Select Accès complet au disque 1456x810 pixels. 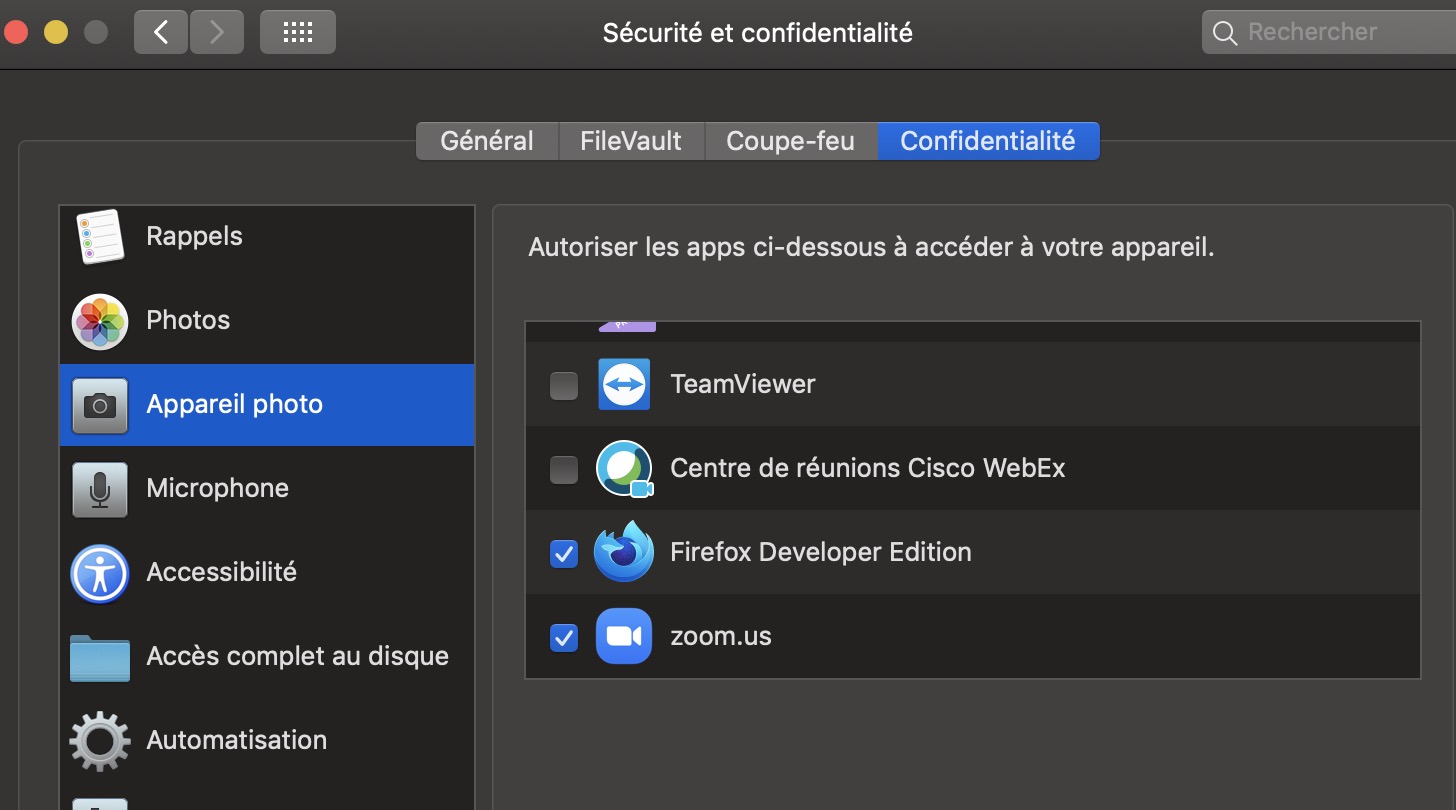(267, 657)
